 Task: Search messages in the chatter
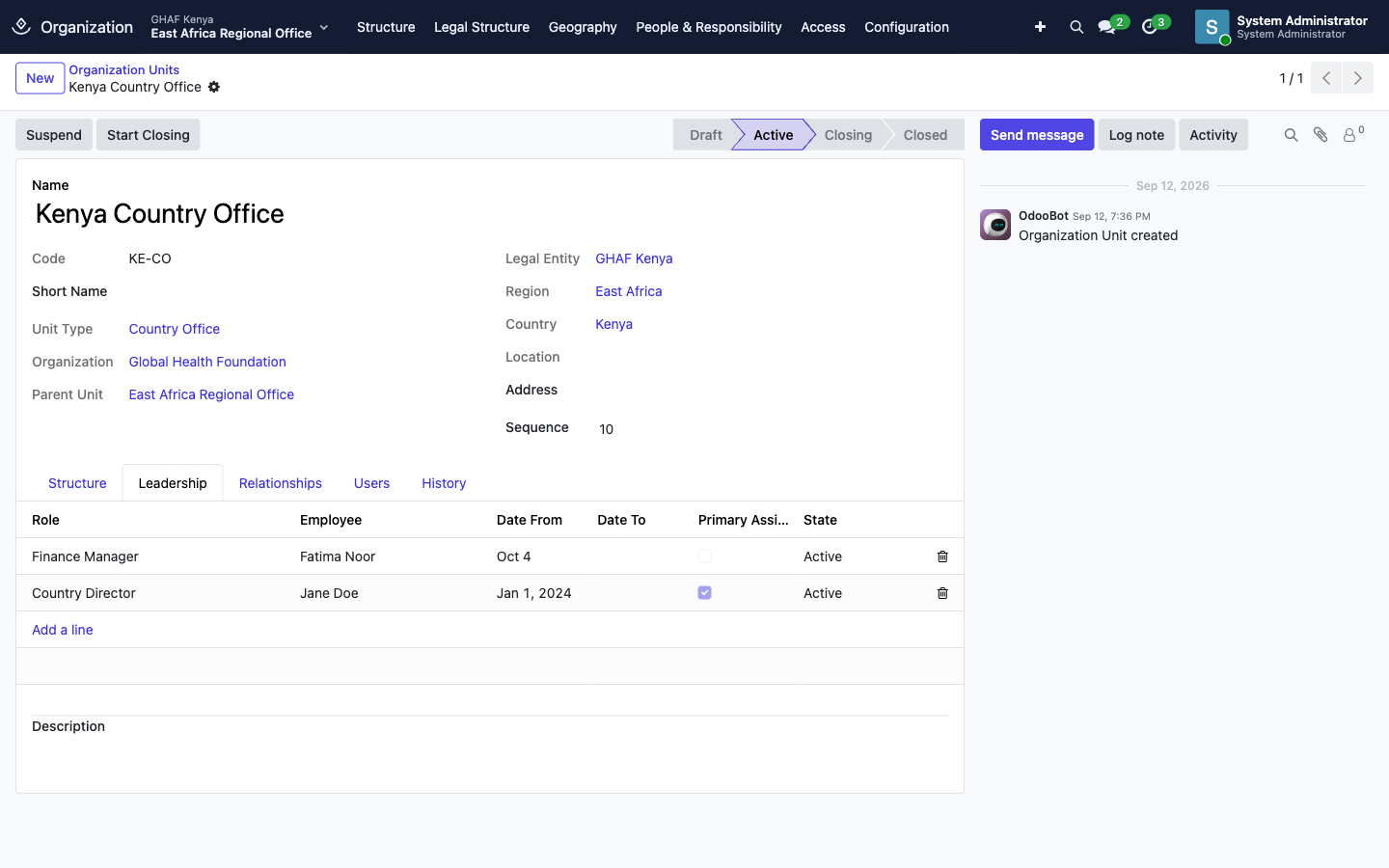pyautogui.click(x=1291, y=135)
